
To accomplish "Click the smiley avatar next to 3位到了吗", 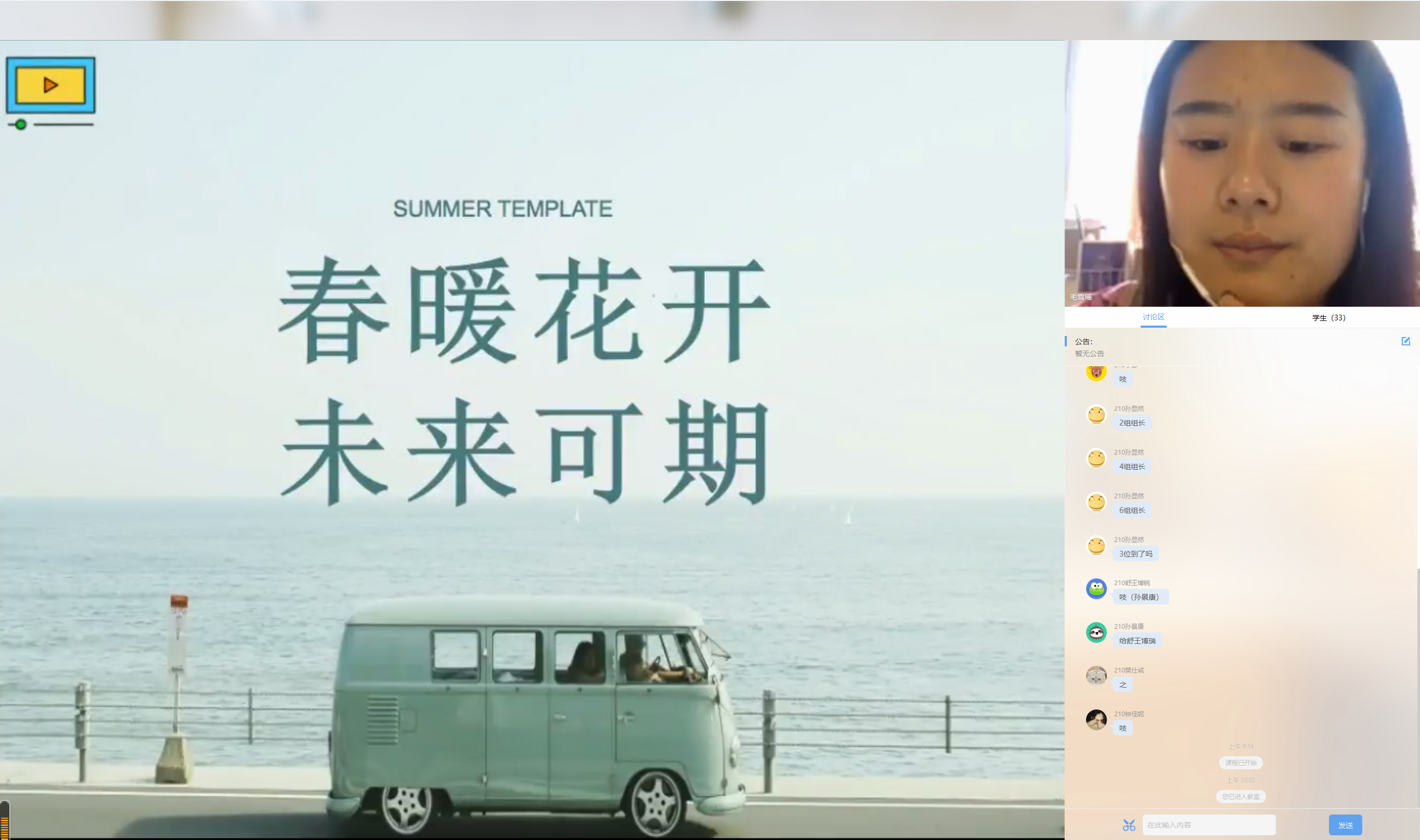I will 1096,546.
